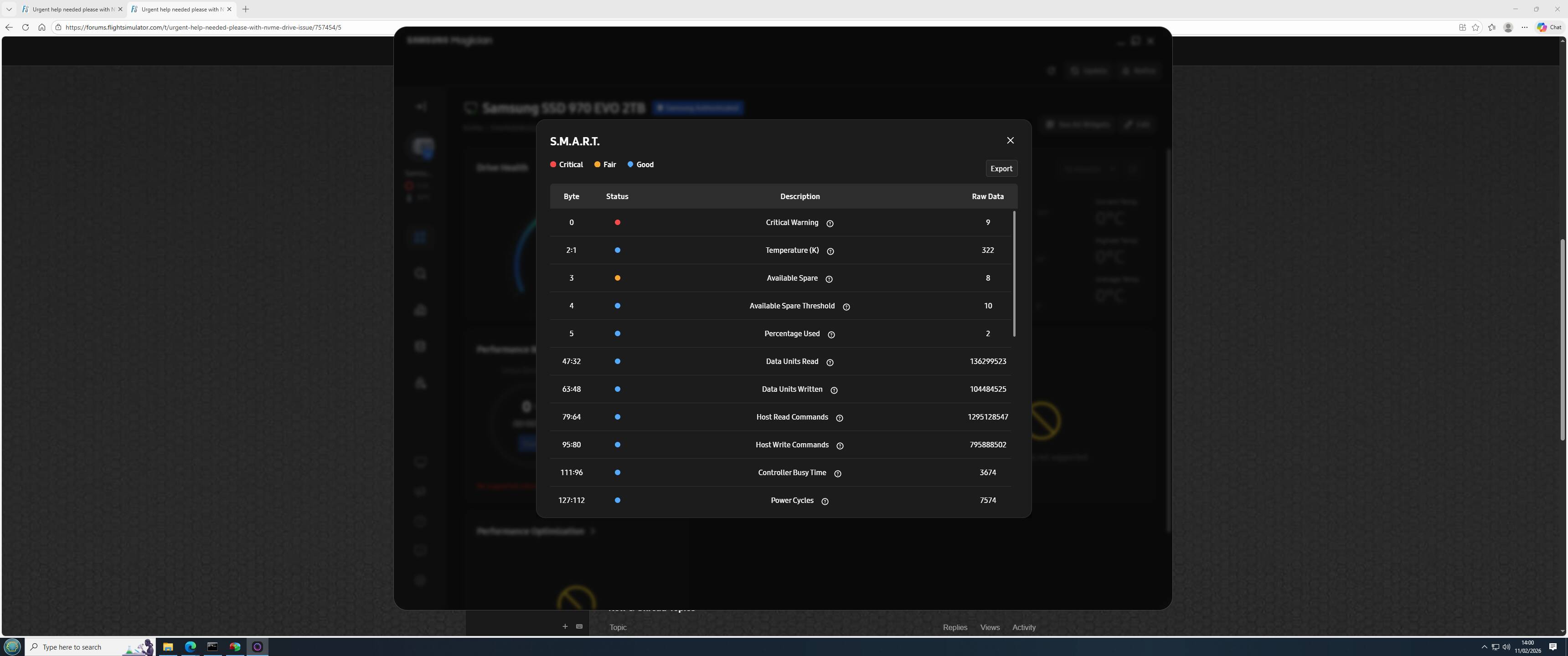The height and width of the screenshot is (656, 1568).
Task: Click the Views column header on forum page
Action: [990, 627]
